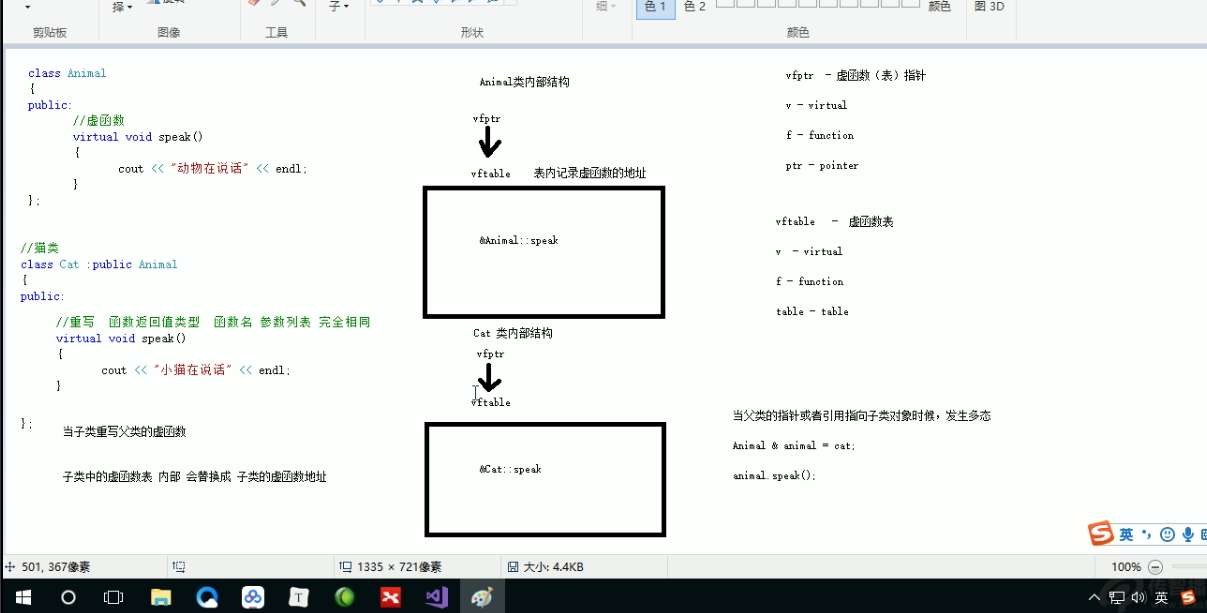Open the emoji panel on Sogou IME bar
This screenshot has width=1207, height=613.
coord(1166,535)
